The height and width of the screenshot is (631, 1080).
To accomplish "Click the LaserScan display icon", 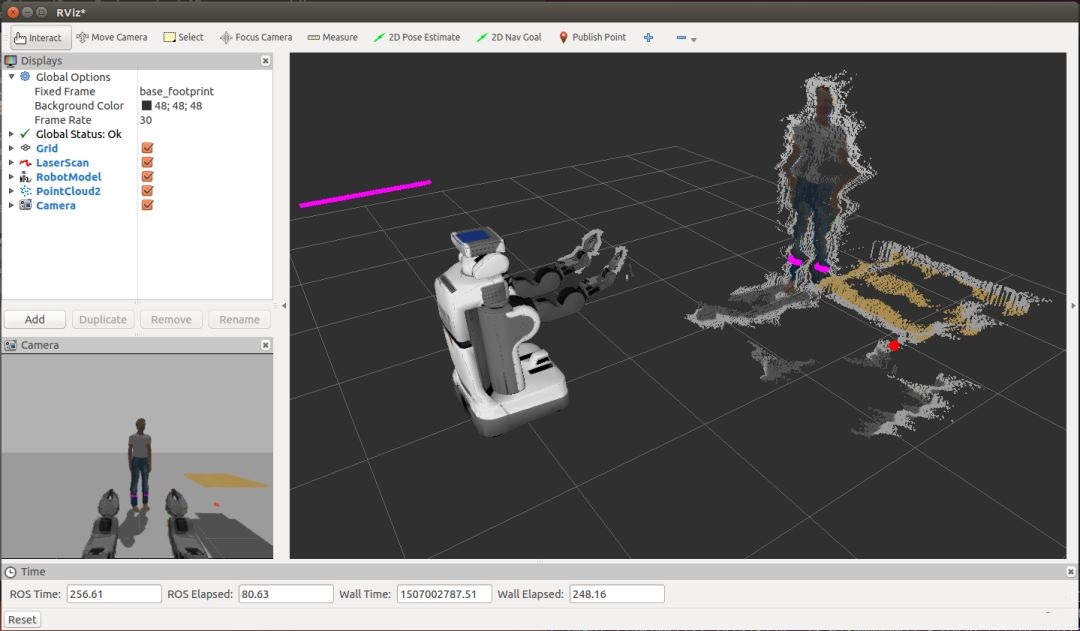I will click(25, 163).
